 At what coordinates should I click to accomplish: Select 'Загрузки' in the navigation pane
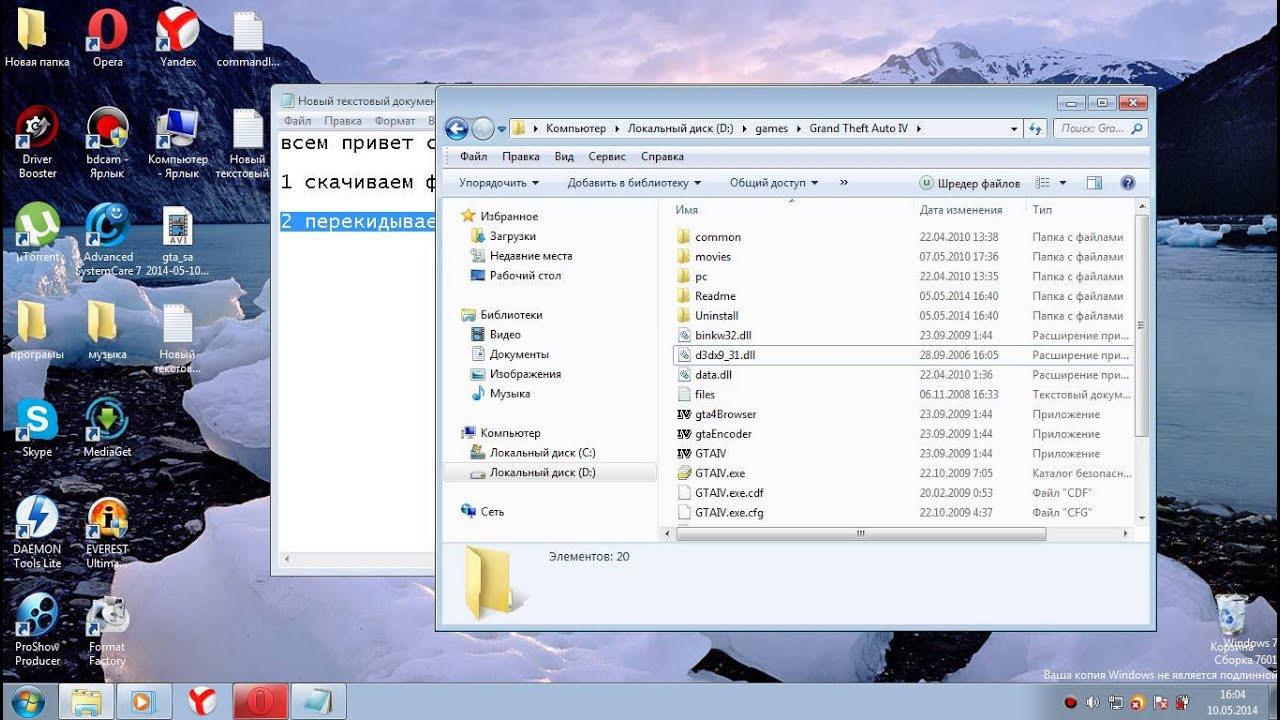pyautogui.click(x=512, y=236)
